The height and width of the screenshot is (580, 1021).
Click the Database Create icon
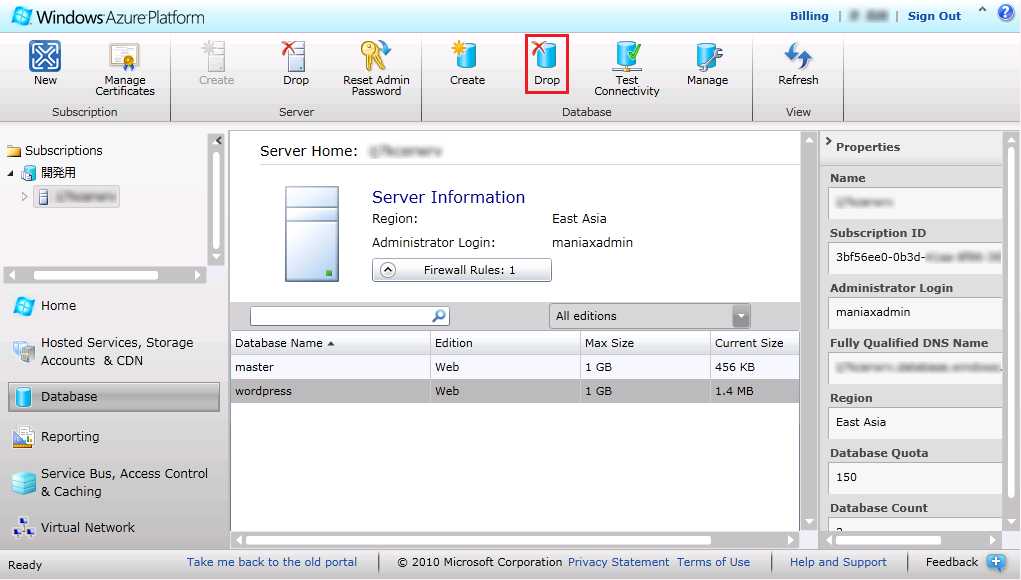[x=467, y=56]
